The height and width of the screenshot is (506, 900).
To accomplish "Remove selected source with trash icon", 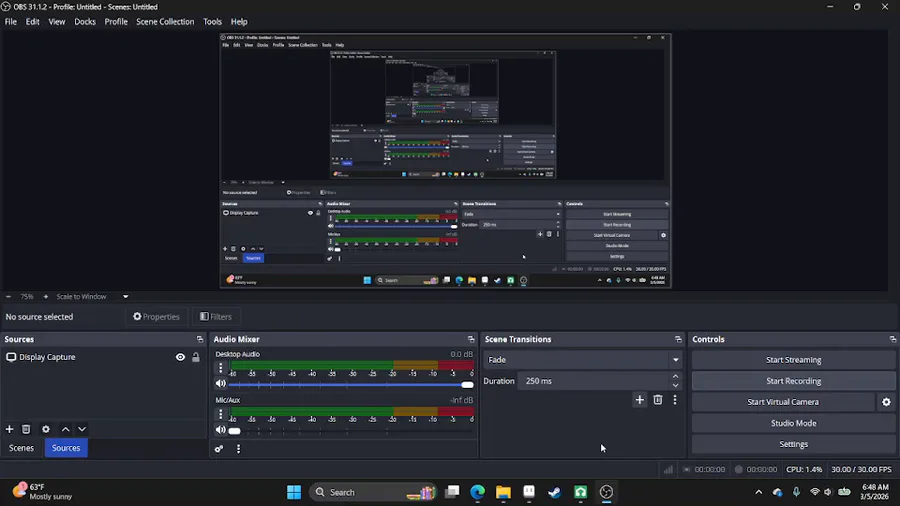I will pos(26,429).
